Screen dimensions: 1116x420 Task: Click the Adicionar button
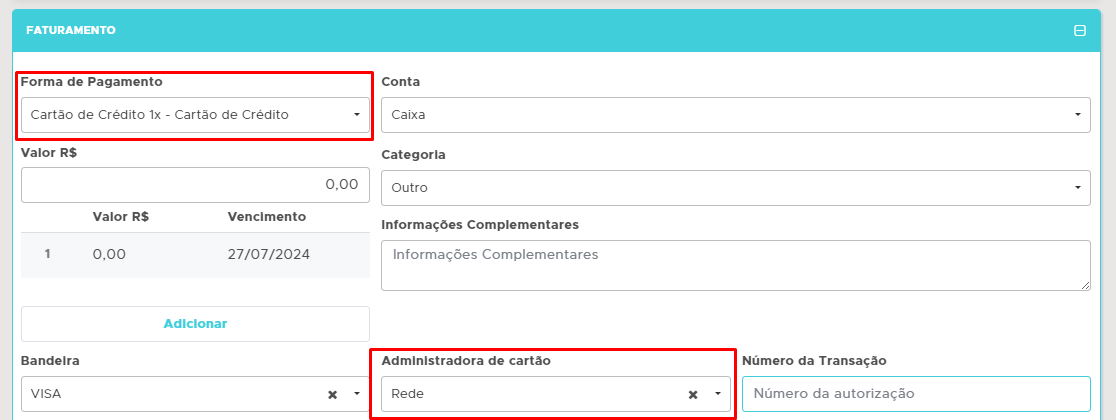point(195,324)
